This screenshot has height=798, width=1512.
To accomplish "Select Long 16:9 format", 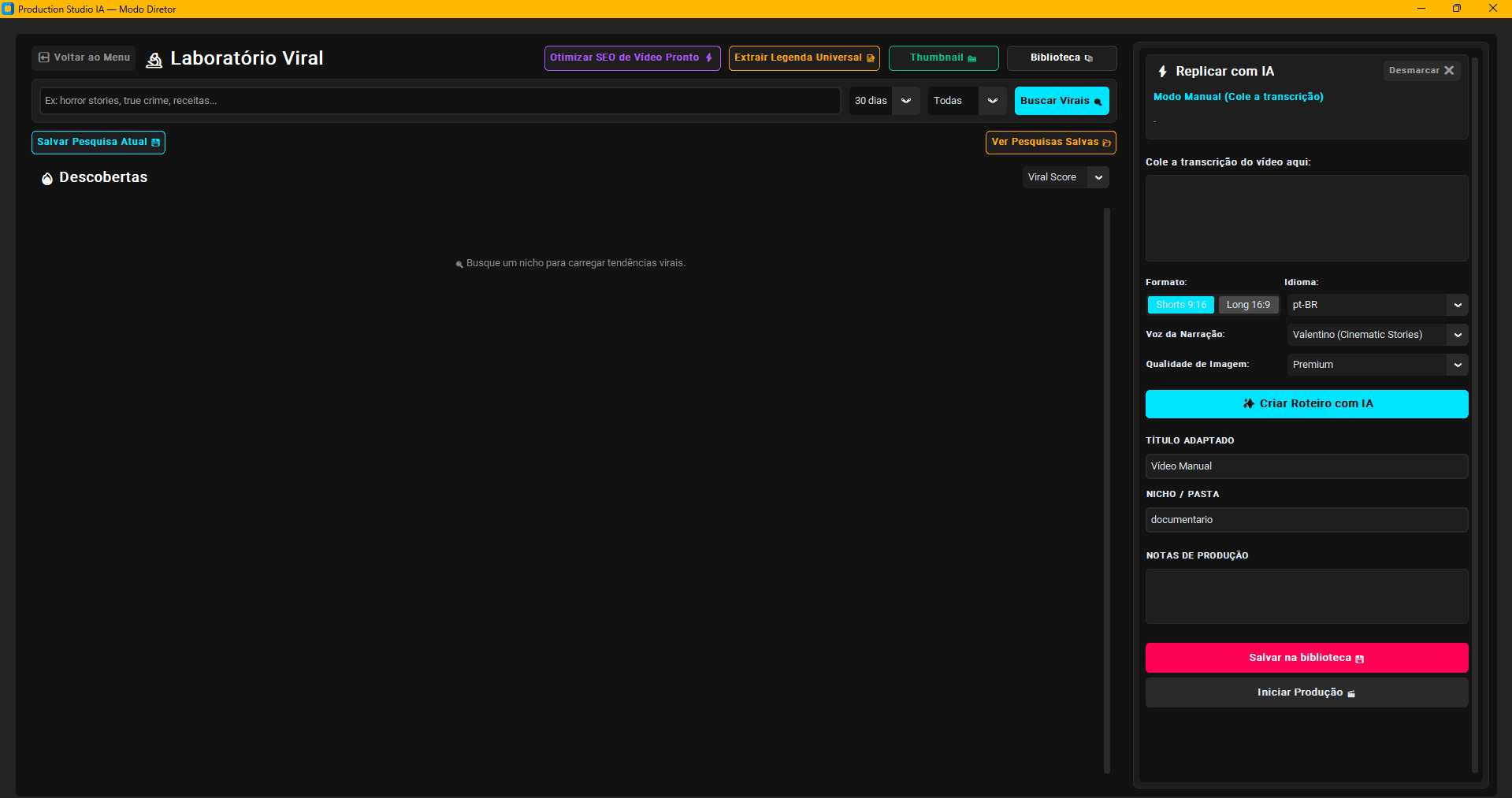I will [1248, 305].
